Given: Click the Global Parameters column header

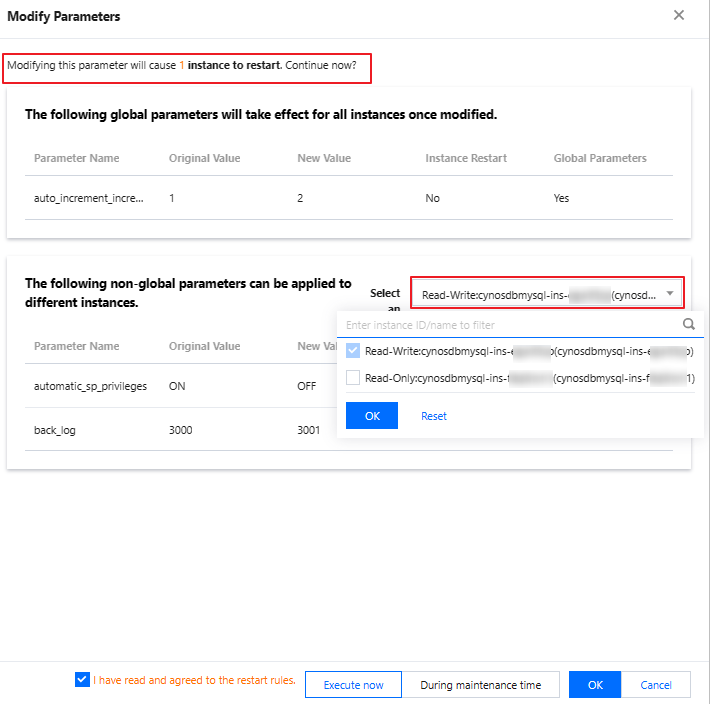Looking at the screenshot, I should (x=600, y=158).
